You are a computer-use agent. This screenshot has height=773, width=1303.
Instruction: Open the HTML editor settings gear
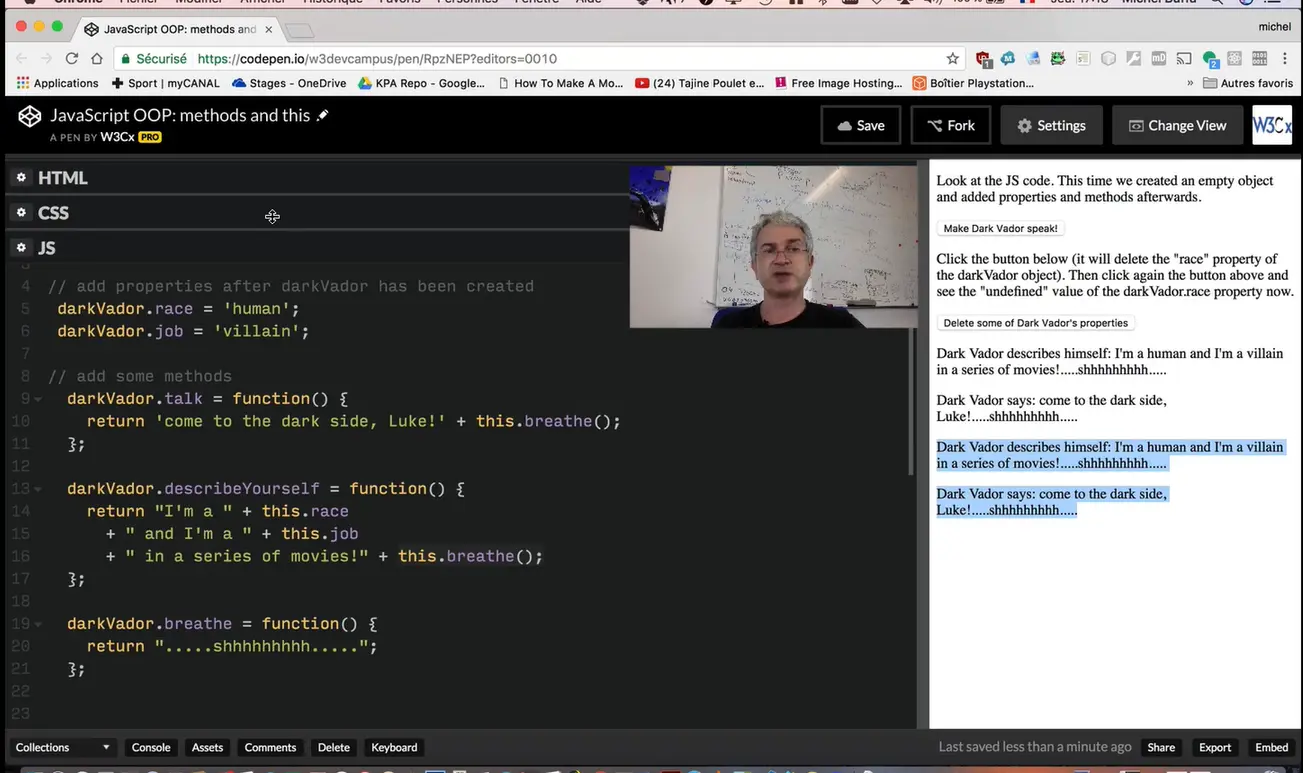click(x=21, y=178)
